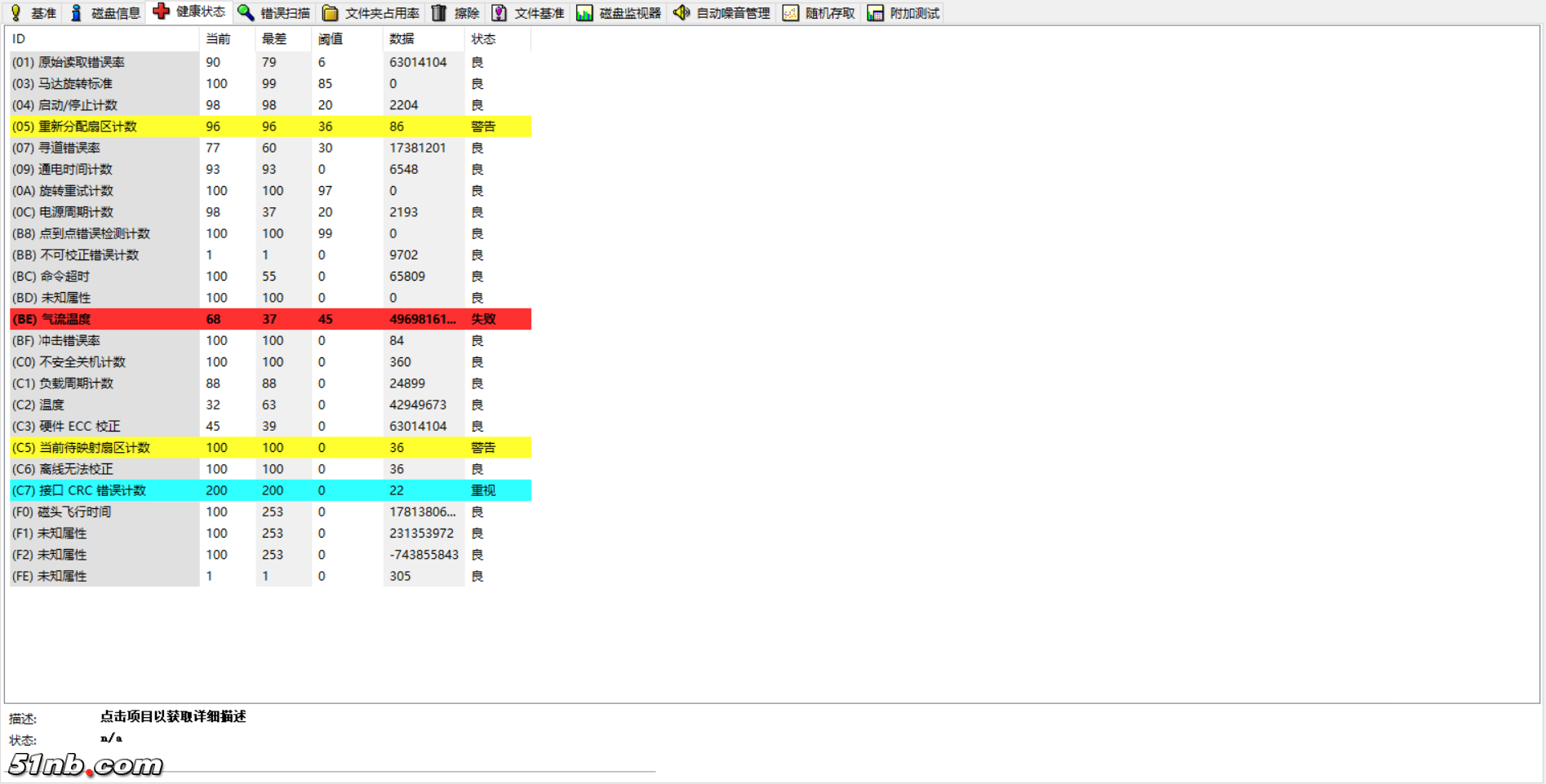Start the 错误扫描 error scan tool
This screenshot has height=784, width=1546.
(275, 12)
